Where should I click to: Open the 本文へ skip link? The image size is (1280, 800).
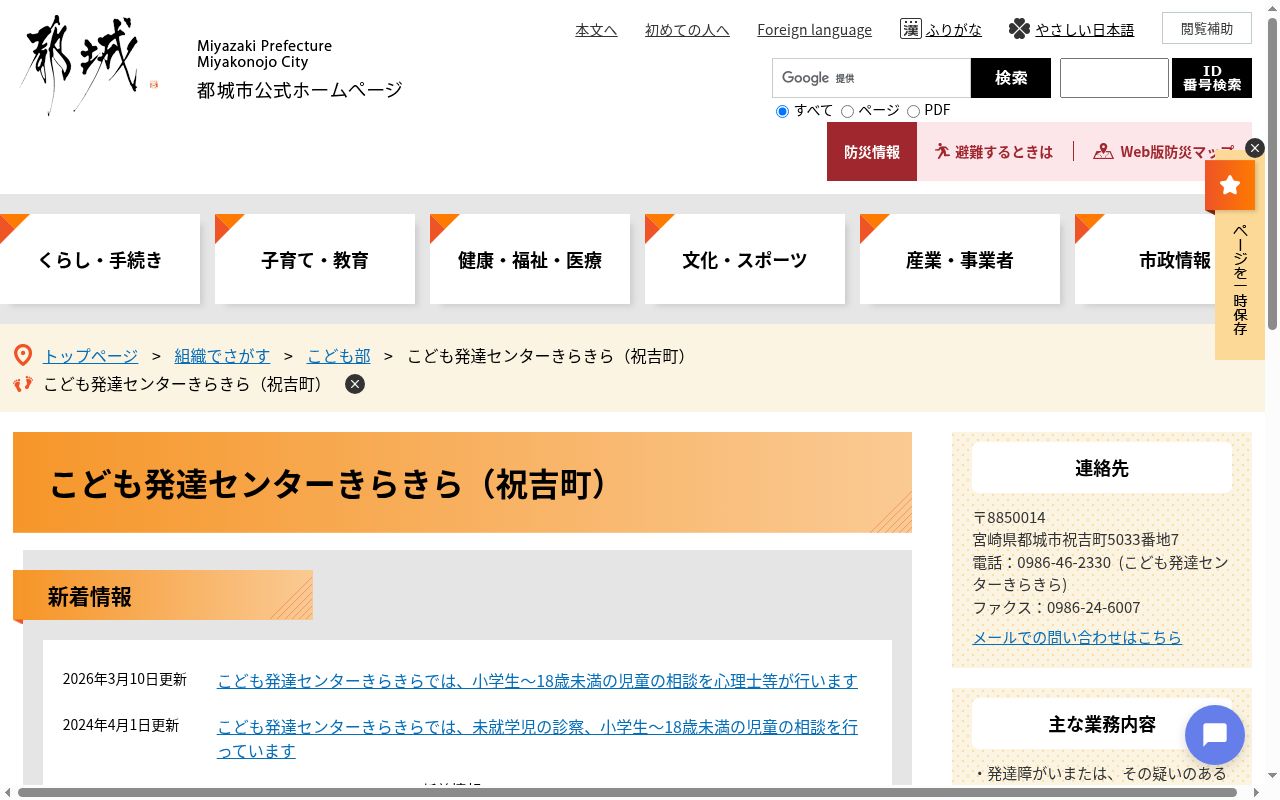click(596, 30)
